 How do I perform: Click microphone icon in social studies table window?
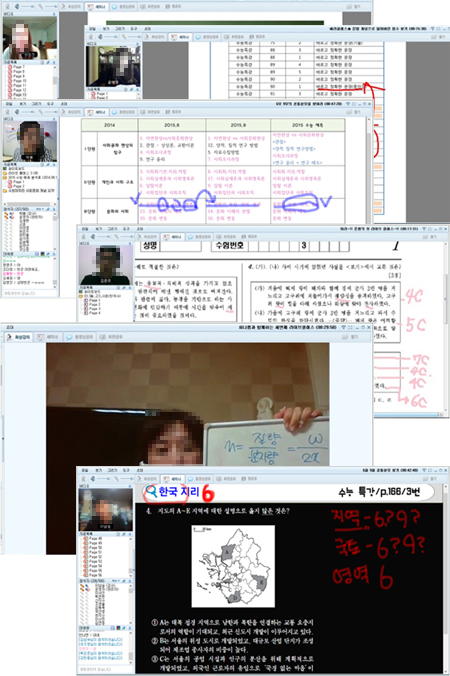[7, 112]
